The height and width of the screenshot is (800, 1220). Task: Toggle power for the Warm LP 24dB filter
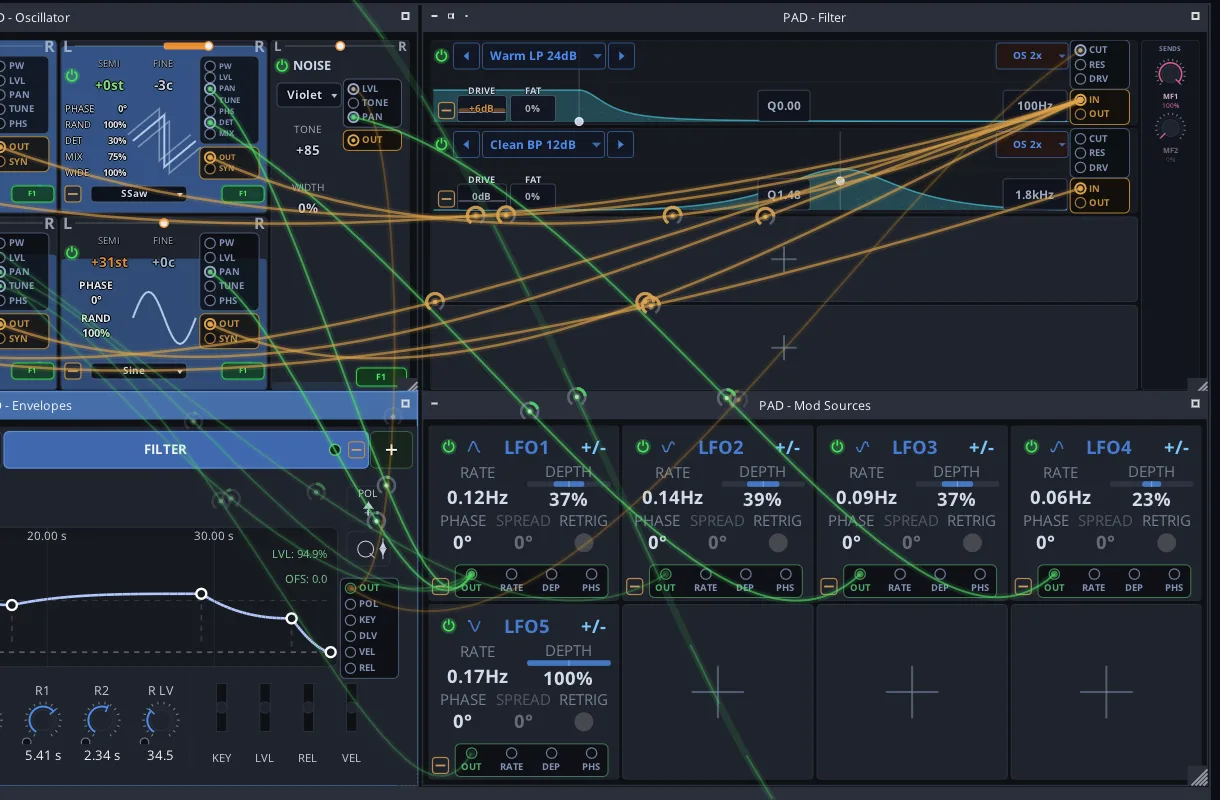441,56
